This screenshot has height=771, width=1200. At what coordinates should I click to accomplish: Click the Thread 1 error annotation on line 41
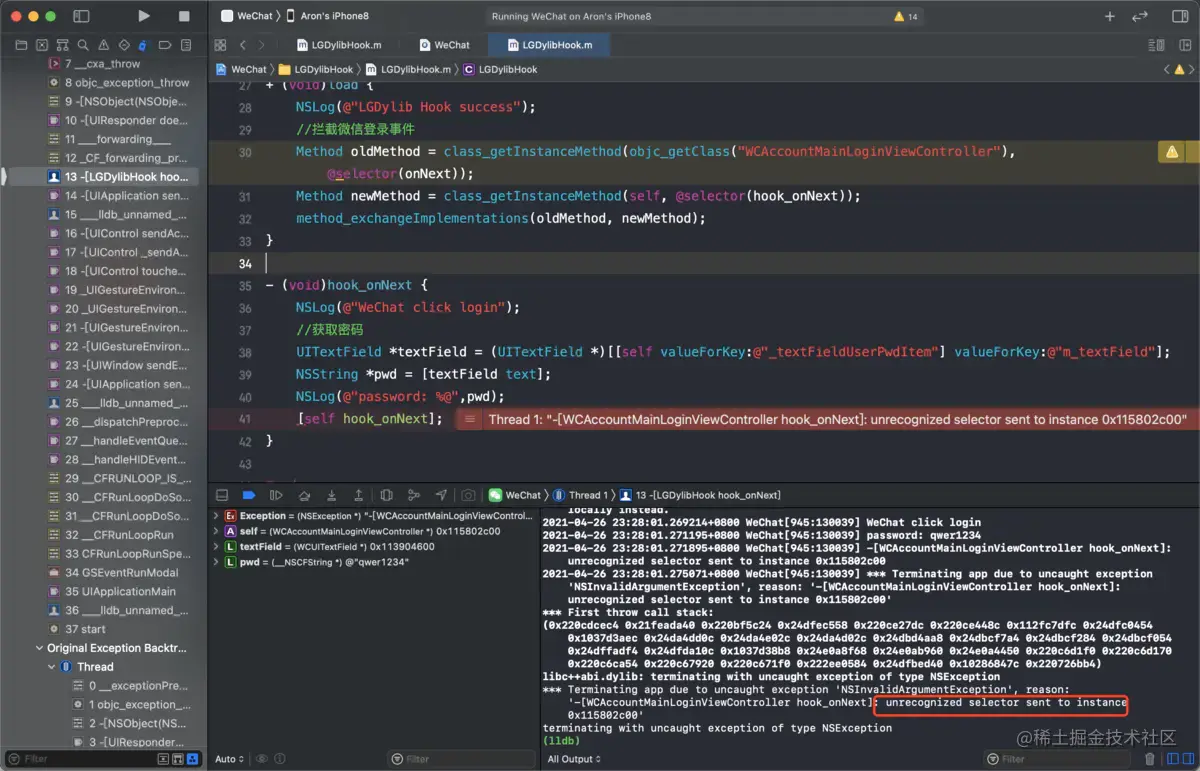828,420
